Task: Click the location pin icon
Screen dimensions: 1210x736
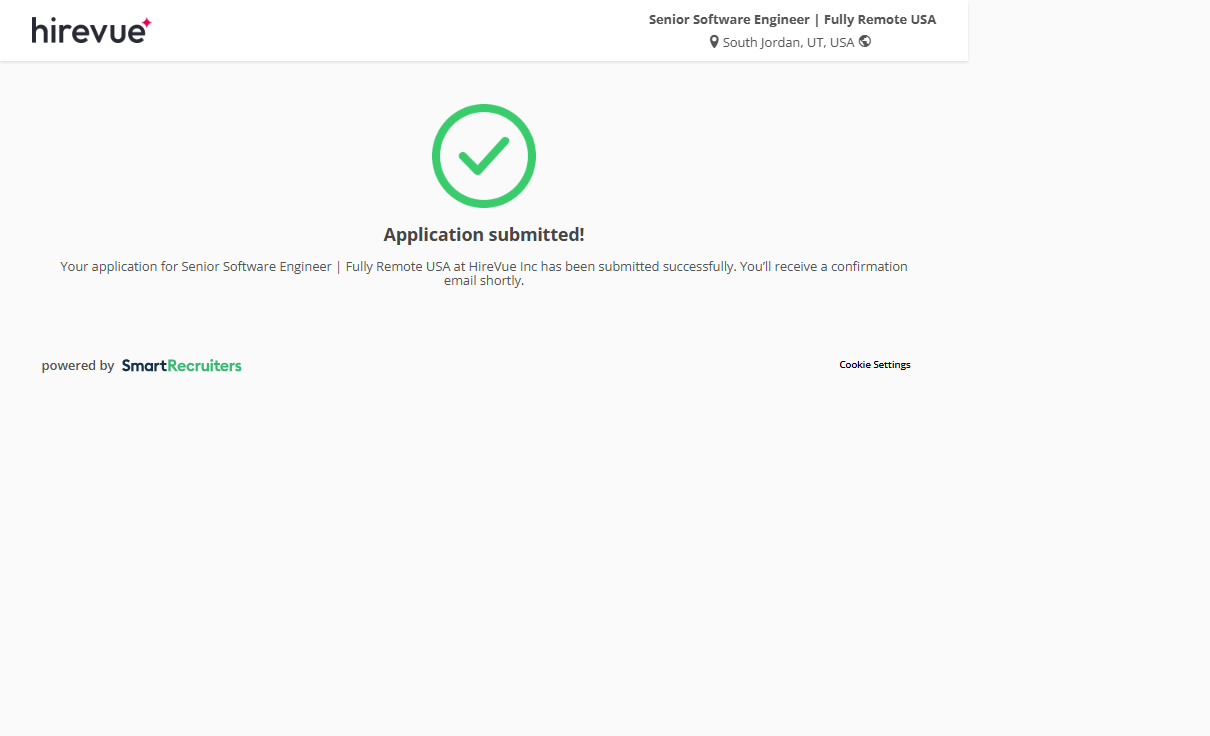Action: 714,42
